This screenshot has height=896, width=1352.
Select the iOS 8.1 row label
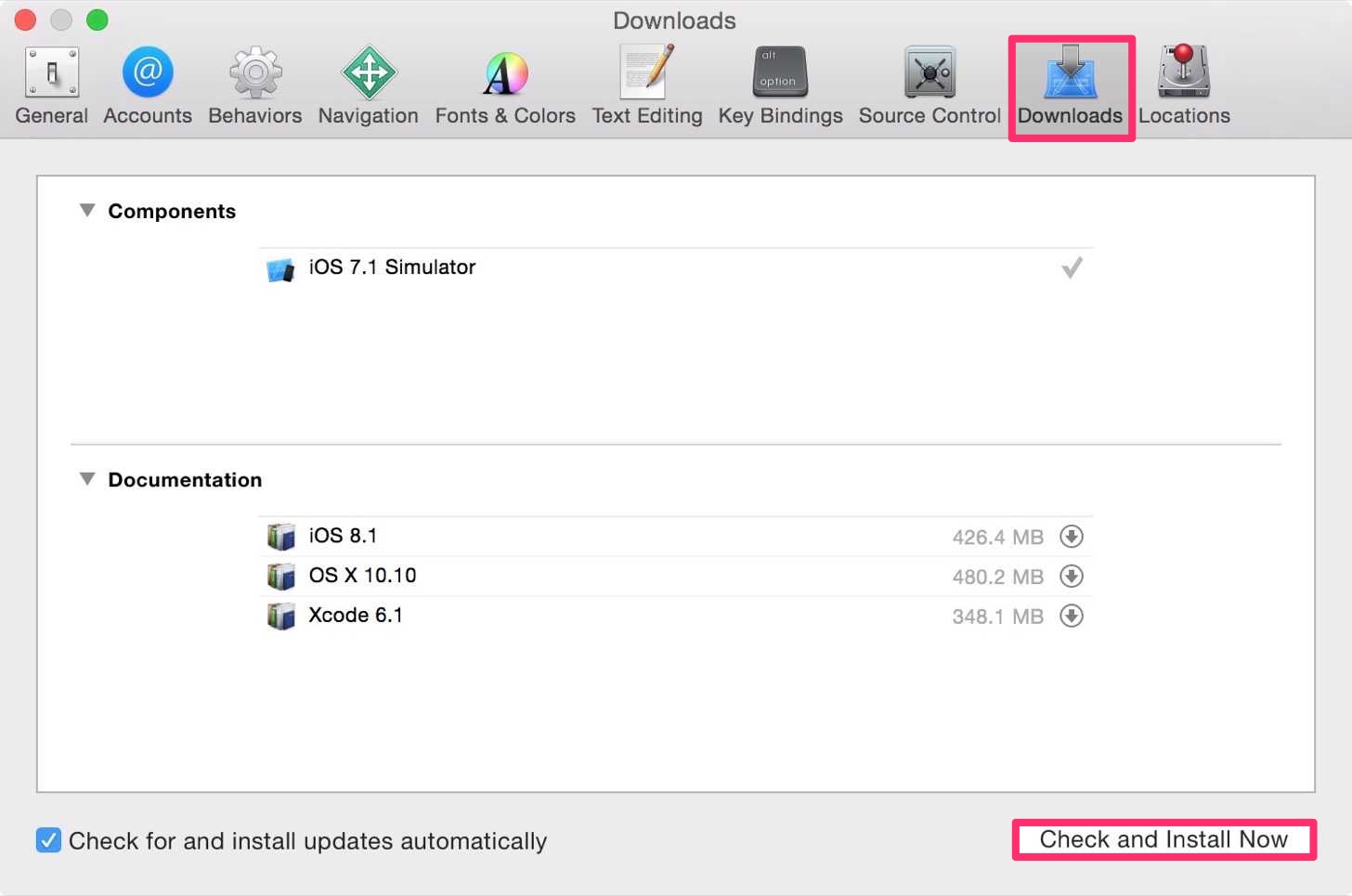(343, 536)
